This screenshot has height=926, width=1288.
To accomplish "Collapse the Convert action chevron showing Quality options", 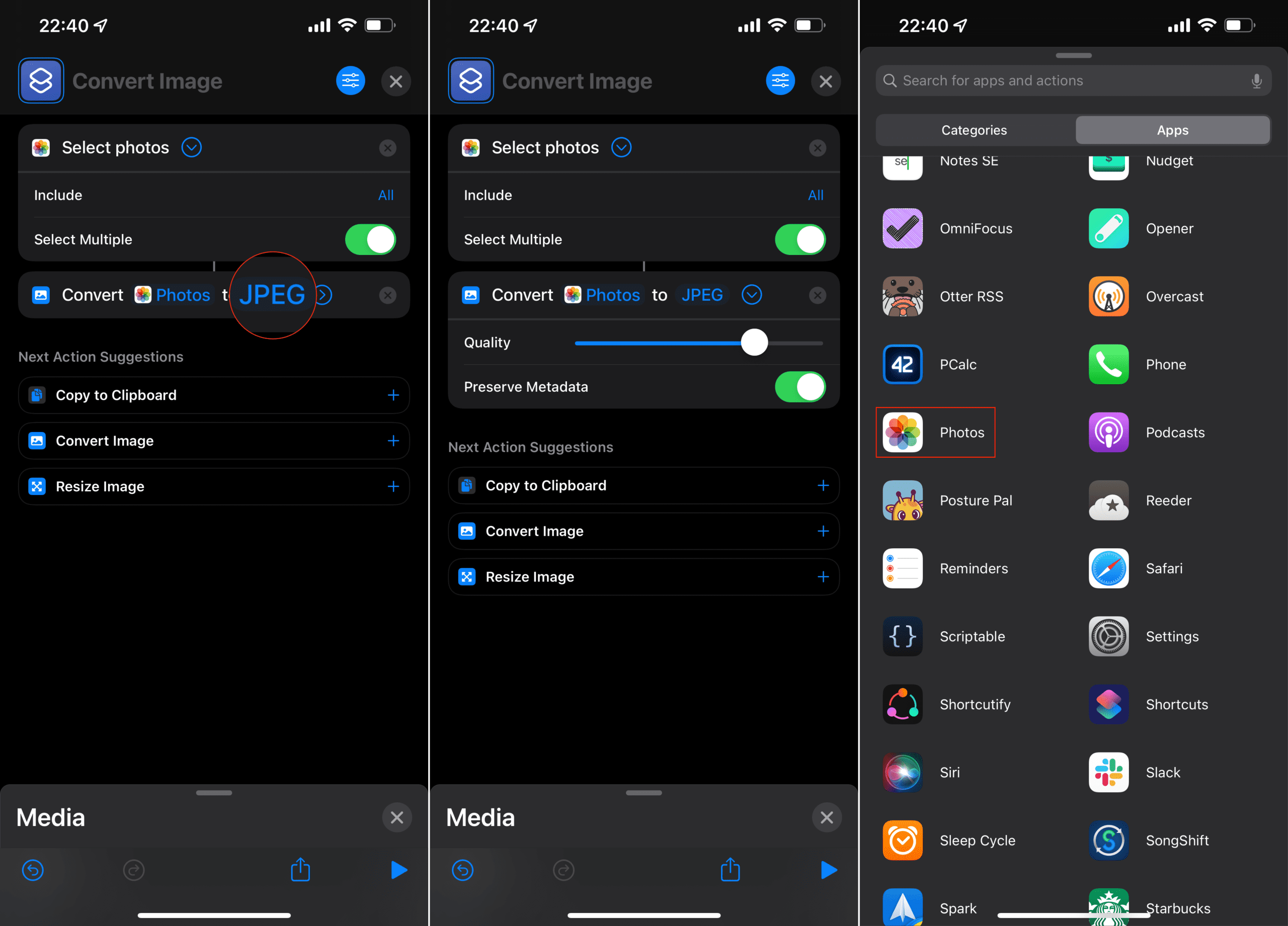I will coord(751,295).
